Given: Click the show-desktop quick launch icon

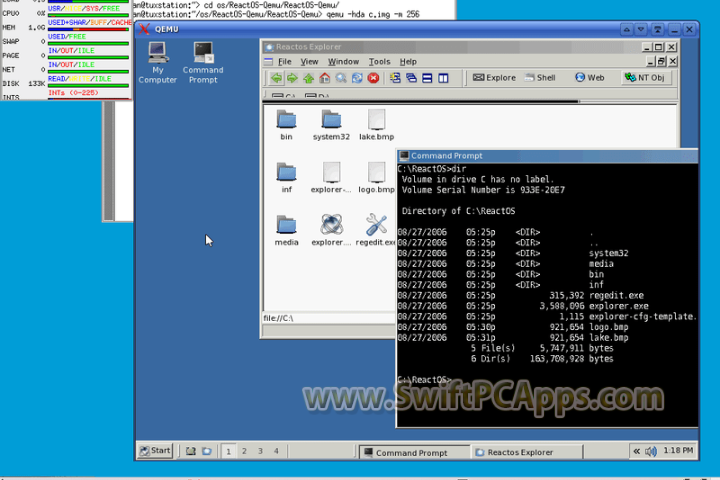Looking at the screenshot, I should click(191, 451).
